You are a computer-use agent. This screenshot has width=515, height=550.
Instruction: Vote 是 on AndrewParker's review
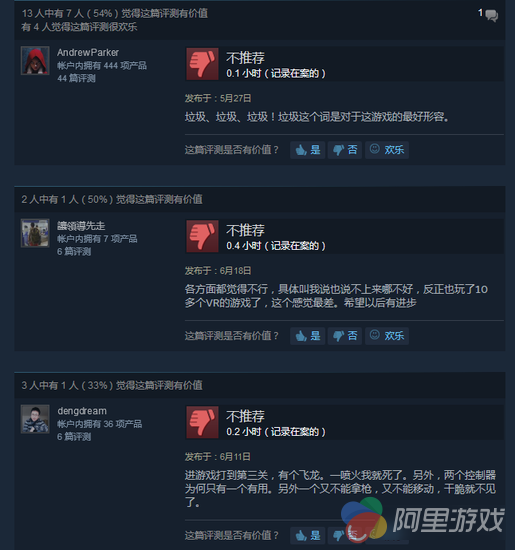click(308, 150)
